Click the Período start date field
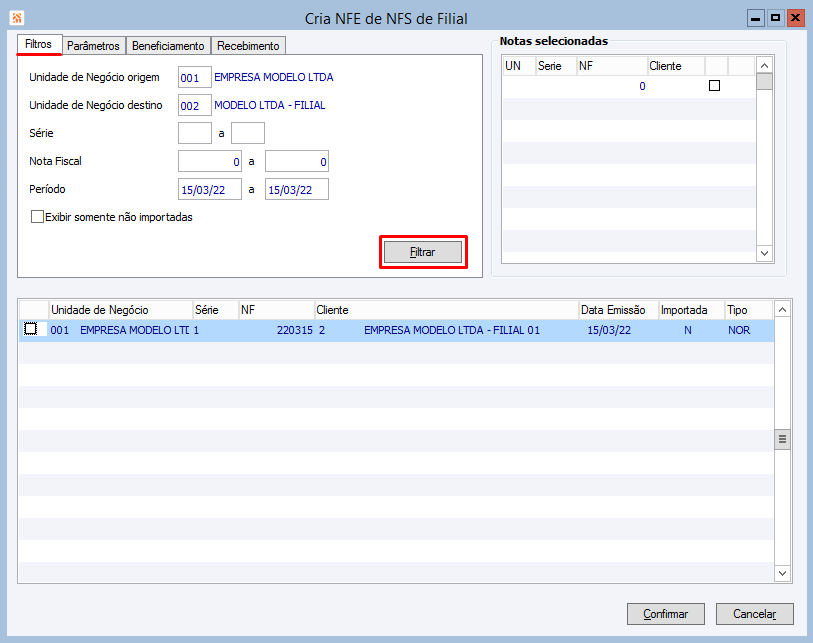This screenshot has width=813, height=643. tap(210, 189)
